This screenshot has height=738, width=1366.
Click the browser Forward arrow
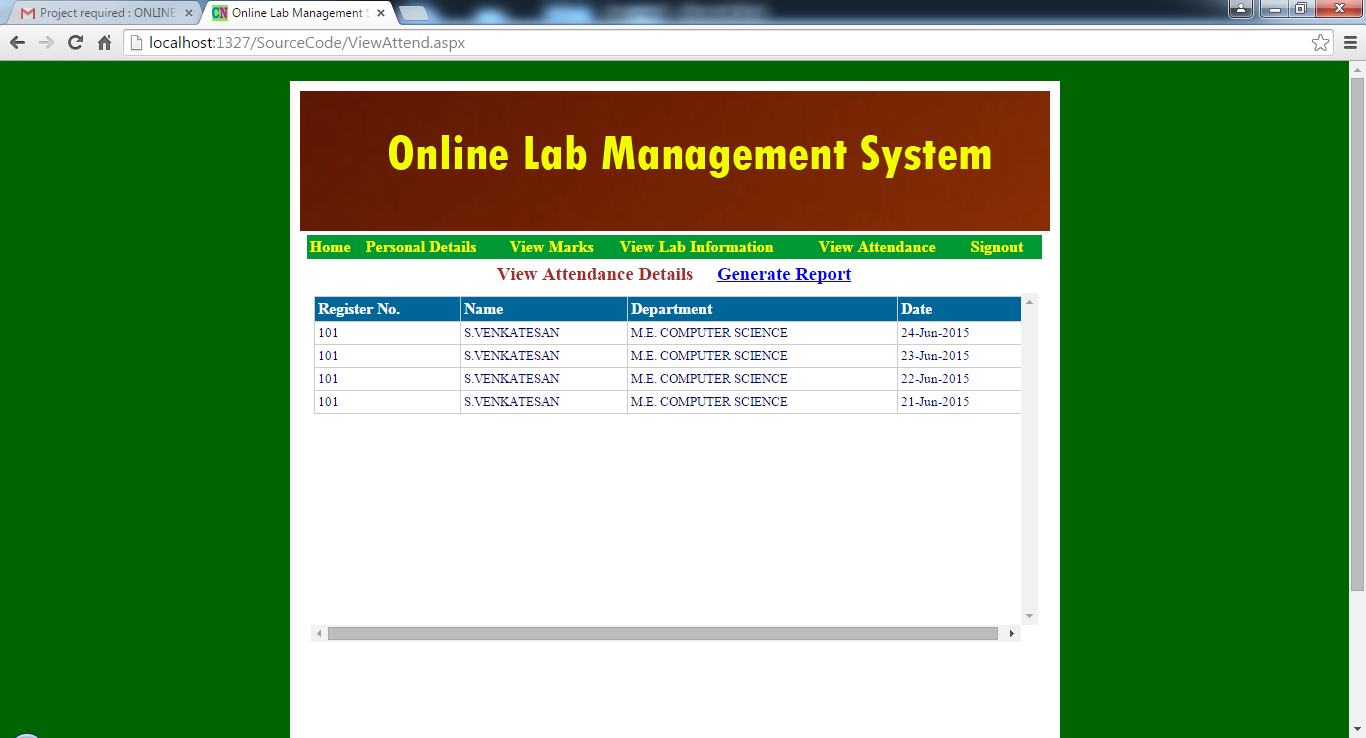click(x=46, y=43)
